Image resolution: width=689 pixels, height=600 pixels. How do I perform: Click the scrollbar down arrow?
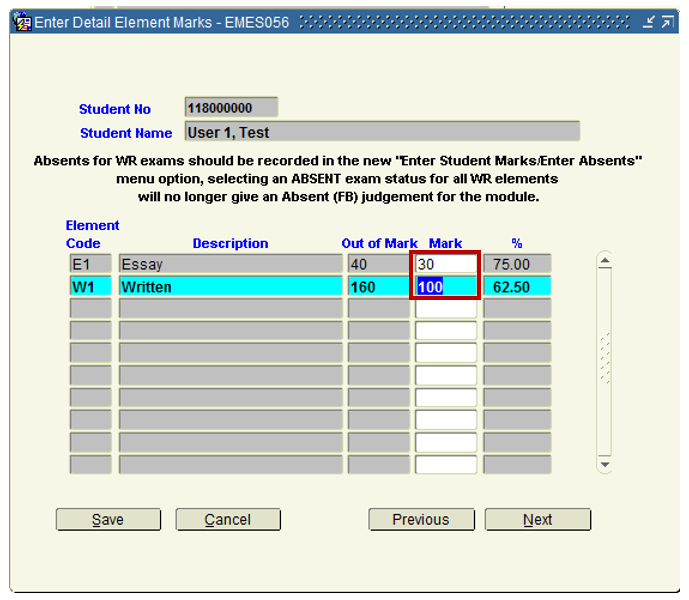pyautogui.click(x=604, y=465)
